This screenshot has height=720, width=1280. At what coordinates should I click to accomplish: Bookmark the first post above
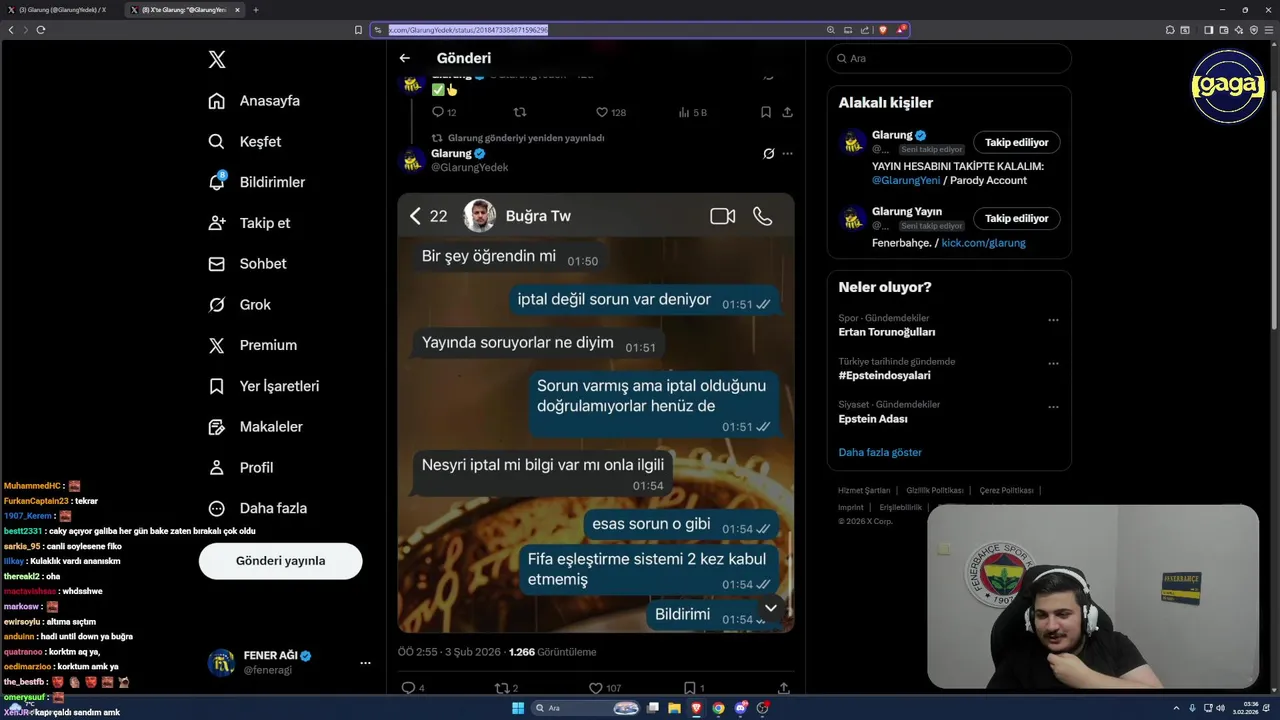click(766, 113)
